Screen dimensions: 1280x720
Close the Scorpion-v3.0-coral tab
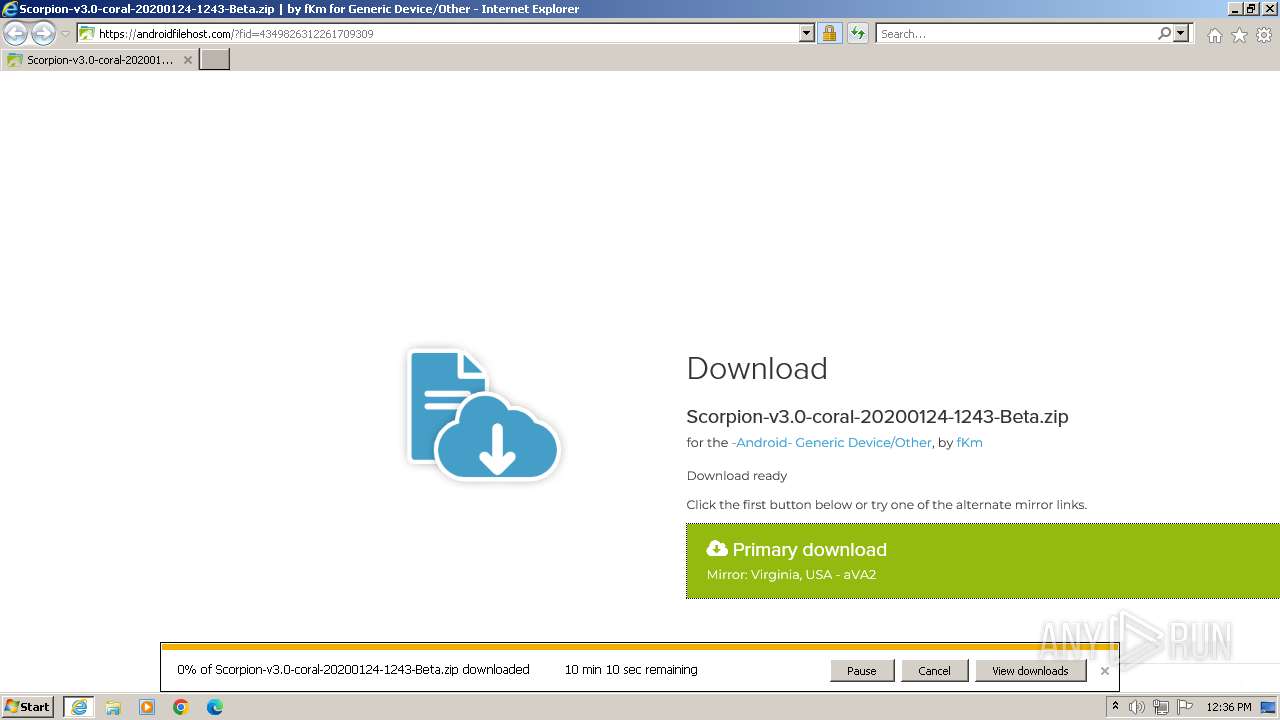tap(187, 60)
